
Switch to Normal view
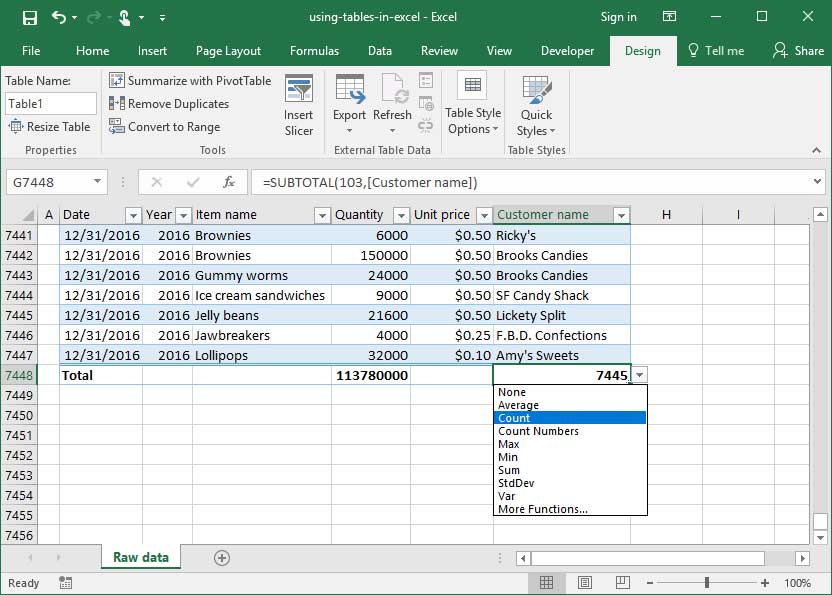(x=547, y=583)
